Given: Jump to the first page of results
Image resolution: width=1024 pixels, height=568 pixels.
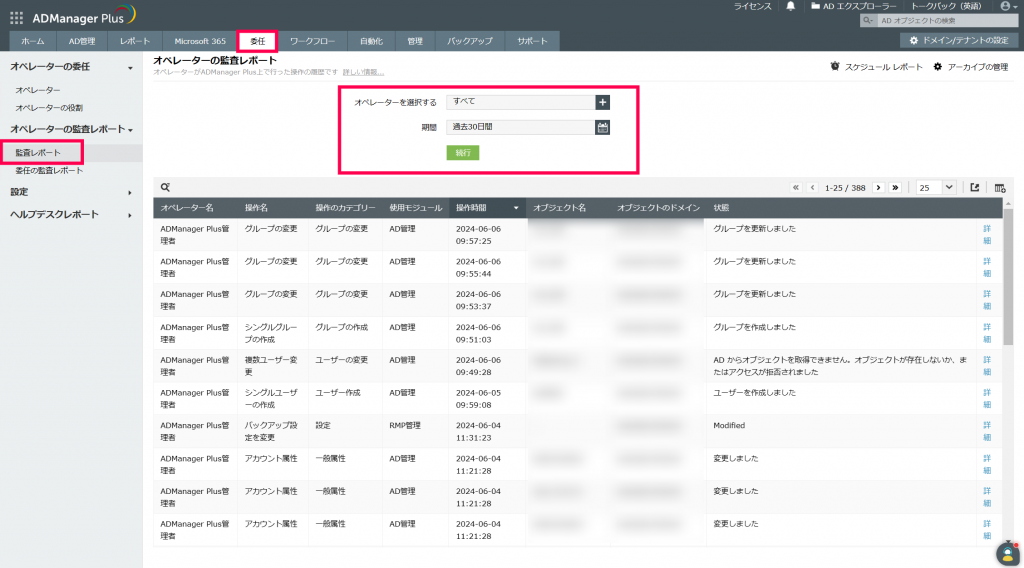Looking at the screenshot, I should [x=795, y=187].
